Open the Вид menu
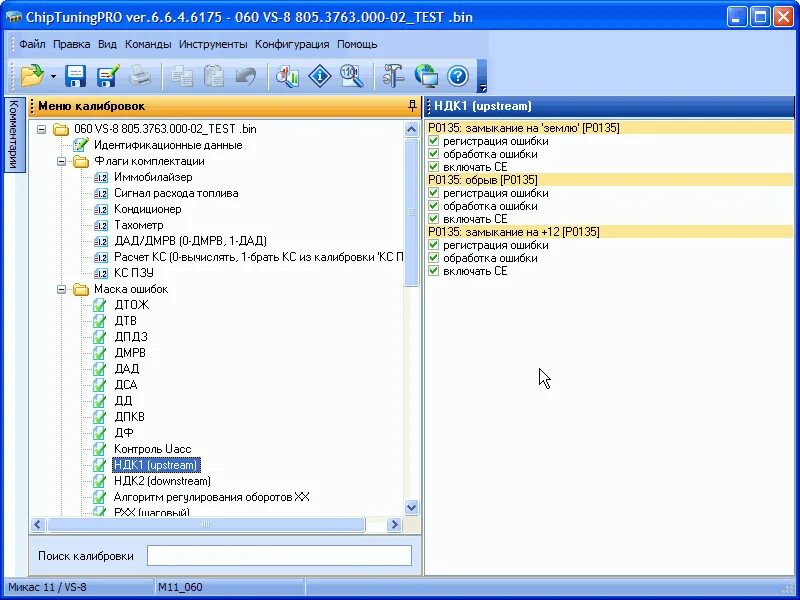This screenshot has width=800, height=600. [x=107, y=44]
